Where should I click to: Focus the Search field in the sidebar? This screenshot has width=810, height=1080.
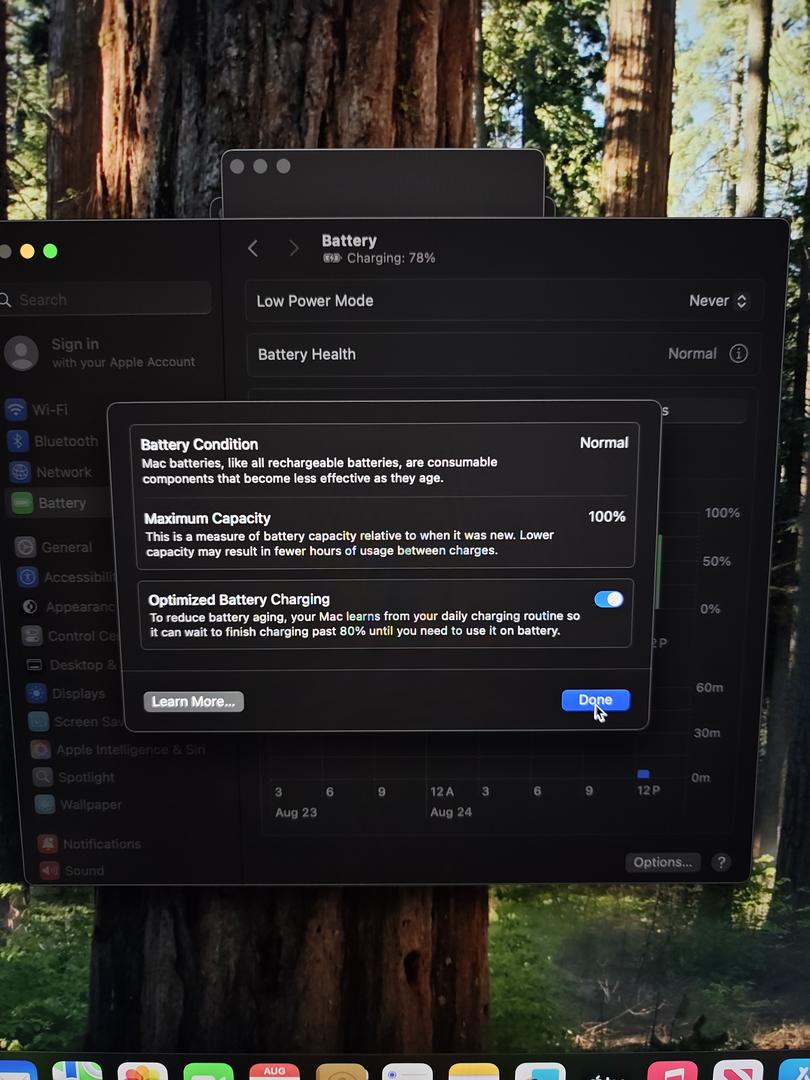[105, 300]
